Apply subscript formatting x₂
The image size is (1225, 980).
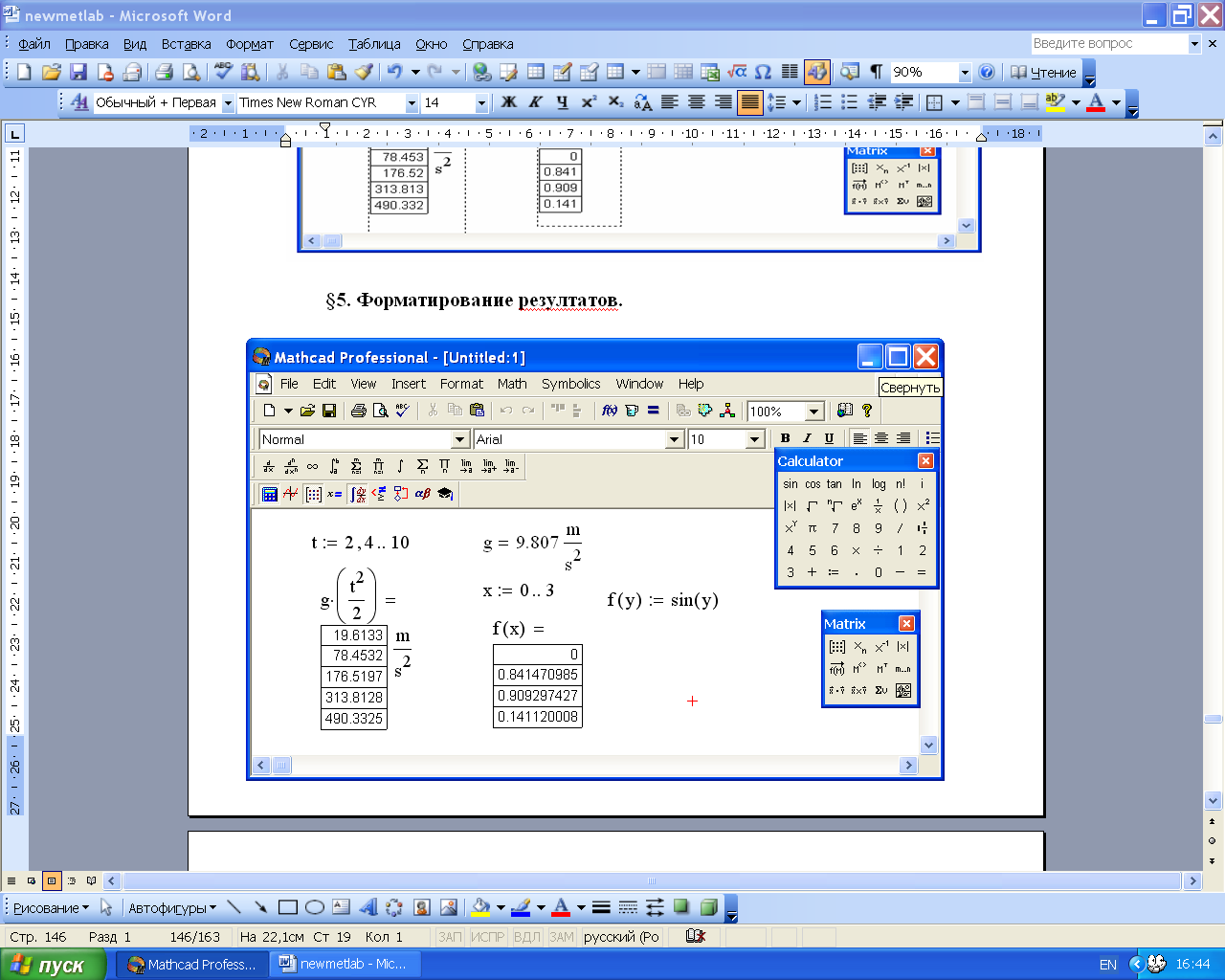(615, 102)
